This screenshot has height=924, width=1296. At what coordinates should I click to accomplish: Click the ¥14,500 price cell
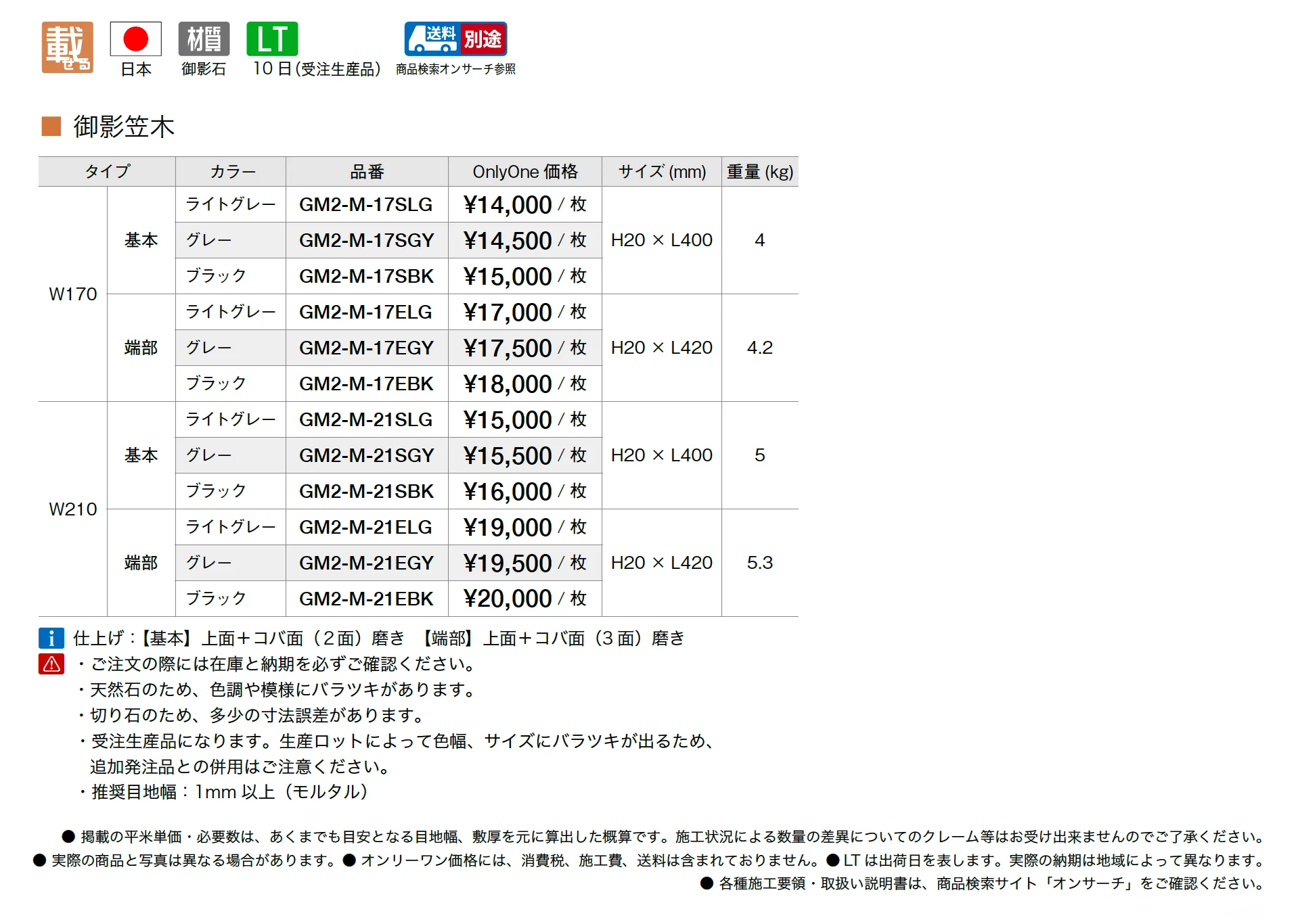click(x=524, y=240)
